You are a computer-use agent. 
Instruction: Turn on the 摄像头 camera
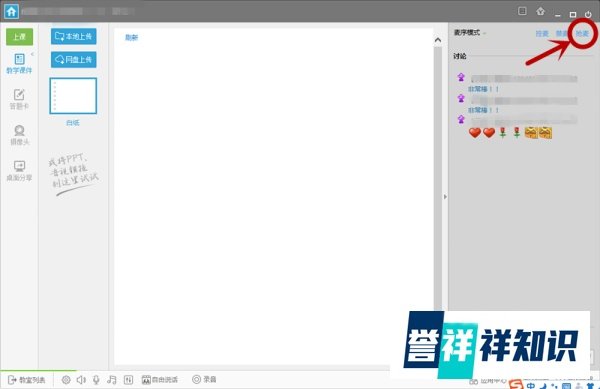[x=19, y=135]
